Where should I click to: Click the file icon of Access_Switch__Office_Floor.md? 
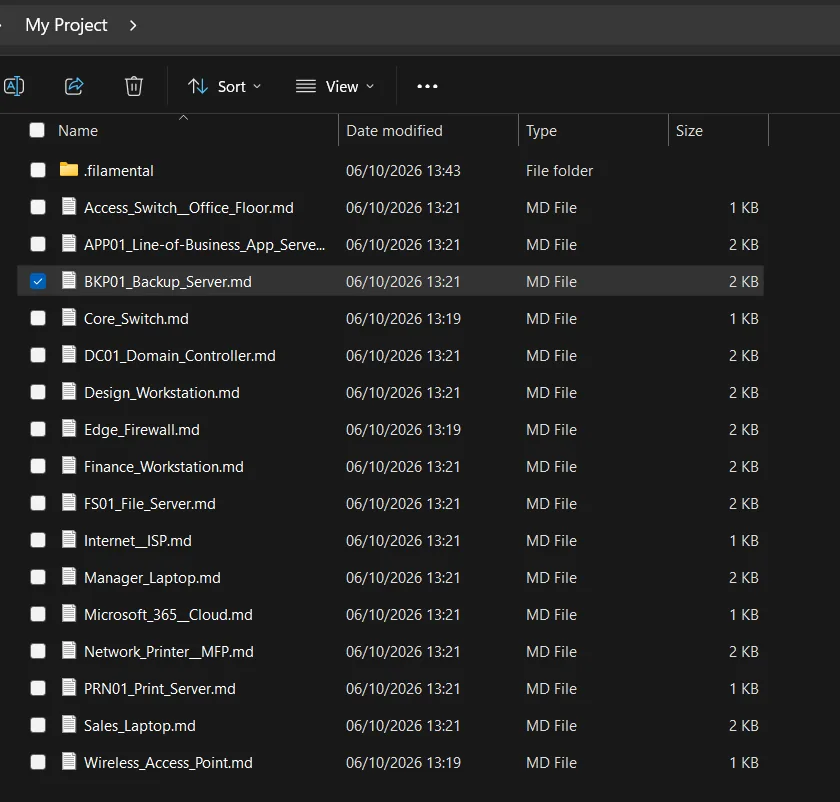(x=69, y=206)
